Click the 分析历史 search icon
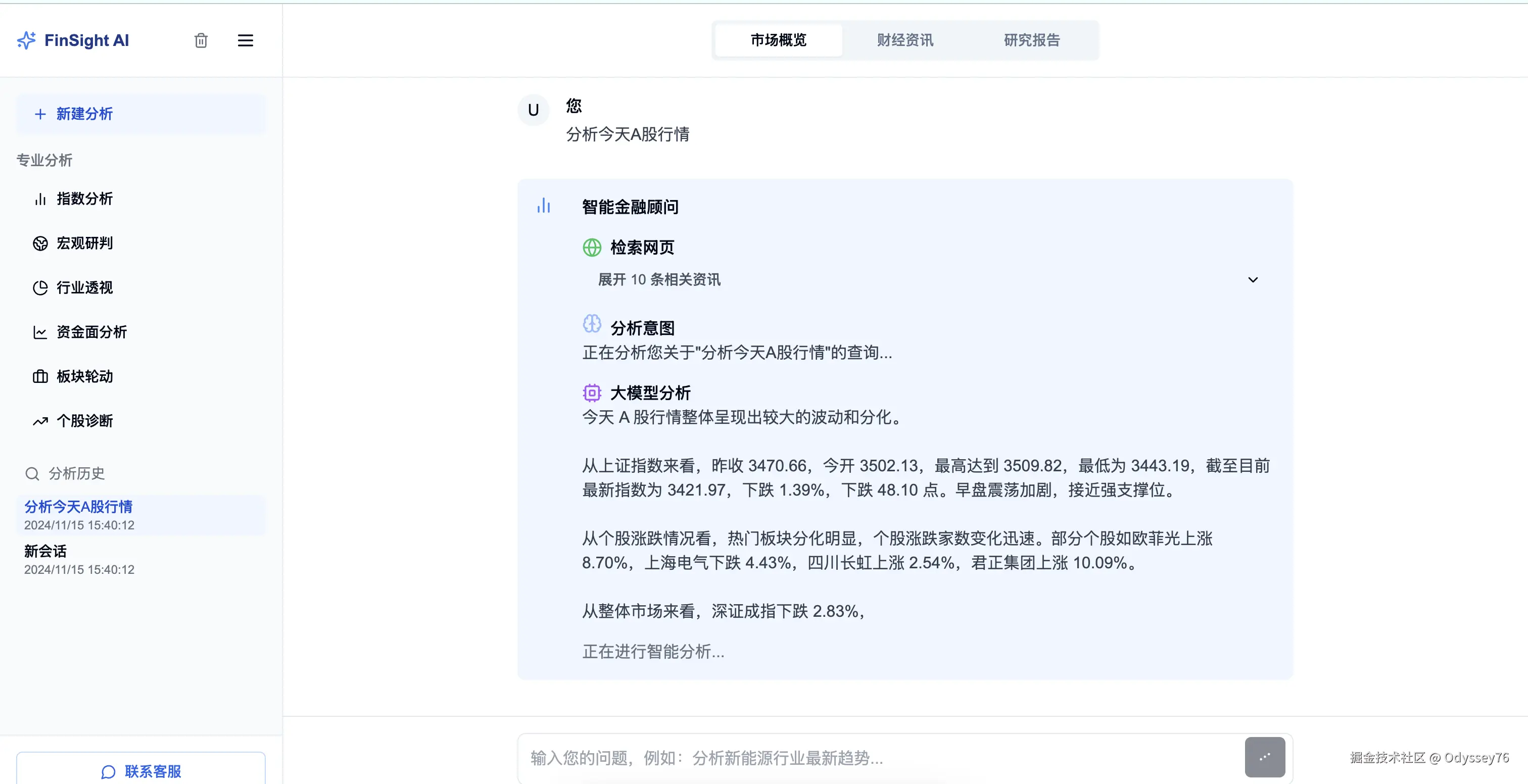 pos(32,474)
